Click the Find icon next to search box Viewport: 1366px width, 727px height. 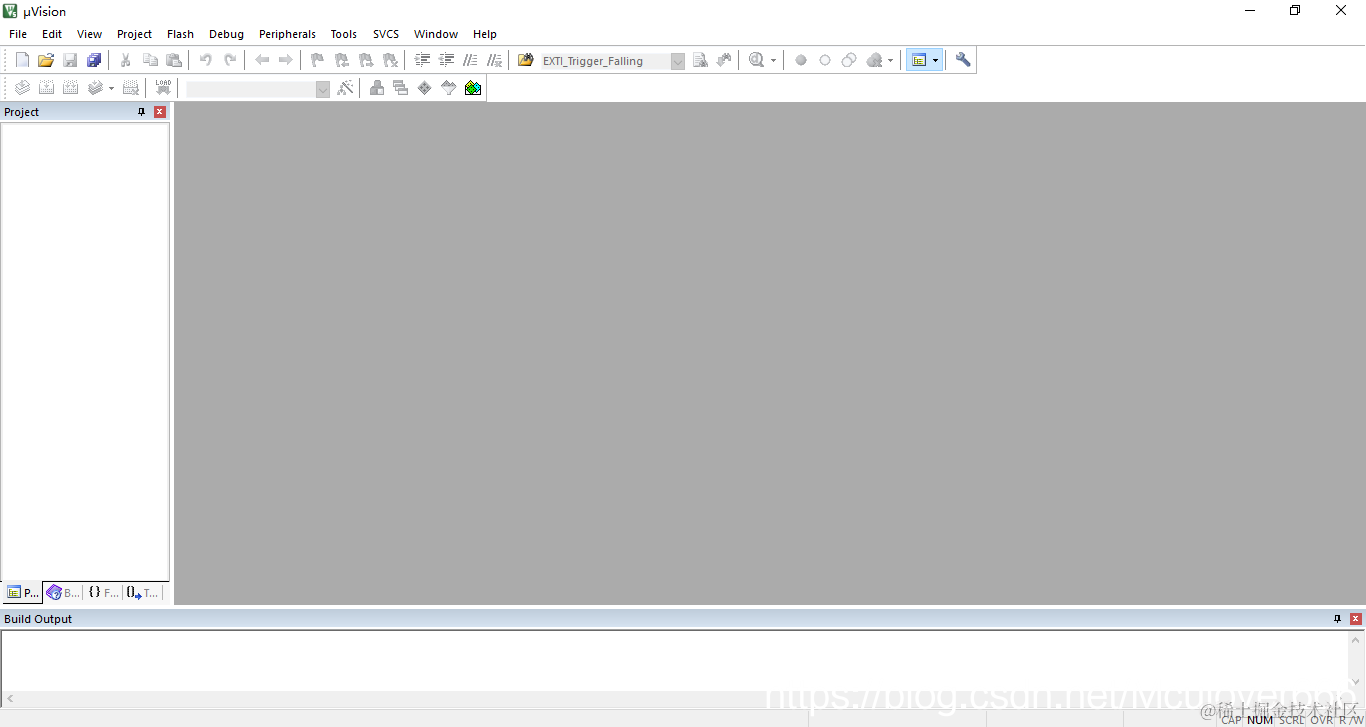[700, 60]
